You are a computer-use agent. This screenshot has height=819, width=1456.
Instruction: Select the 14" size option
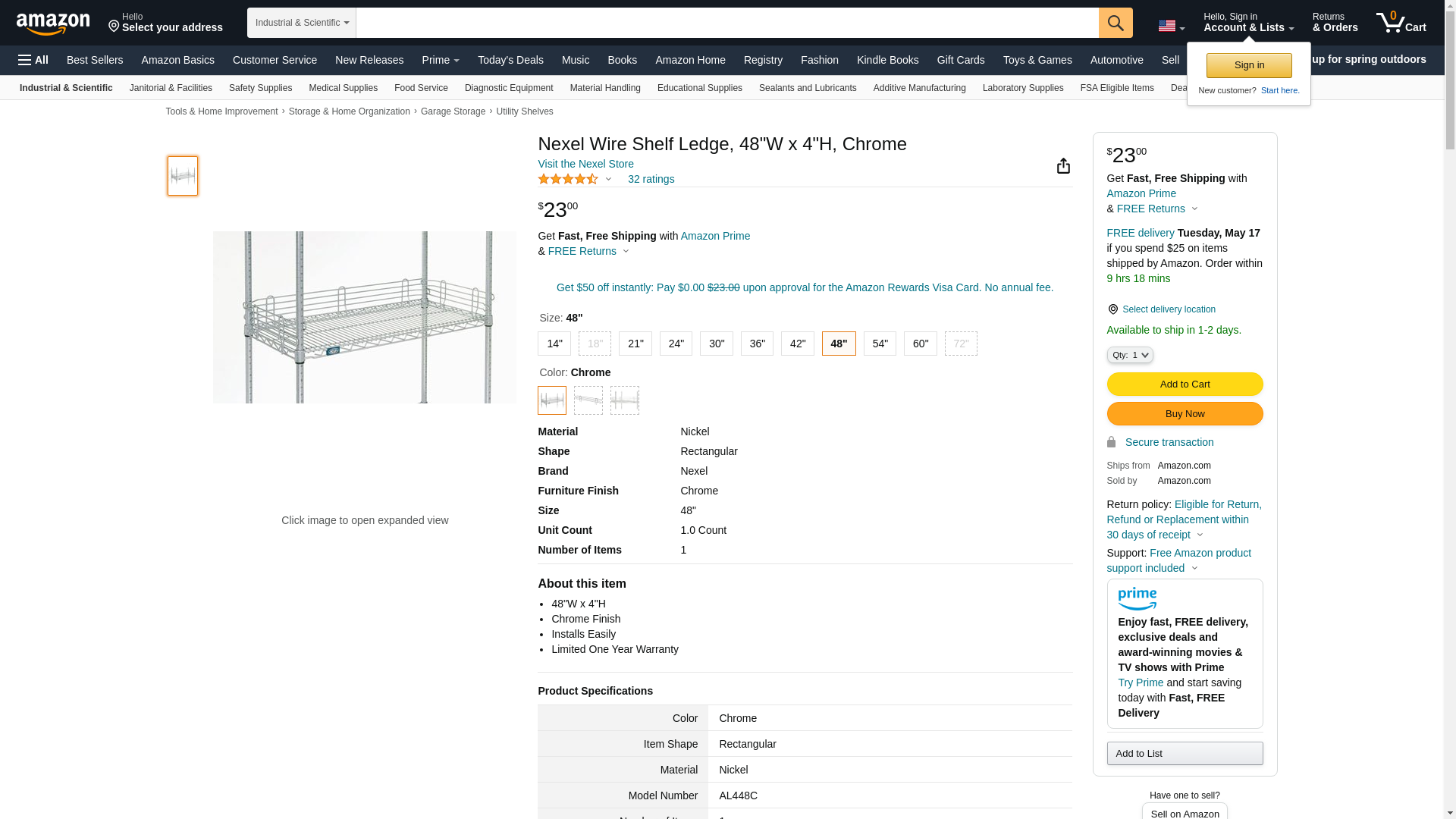coord(554,344)
